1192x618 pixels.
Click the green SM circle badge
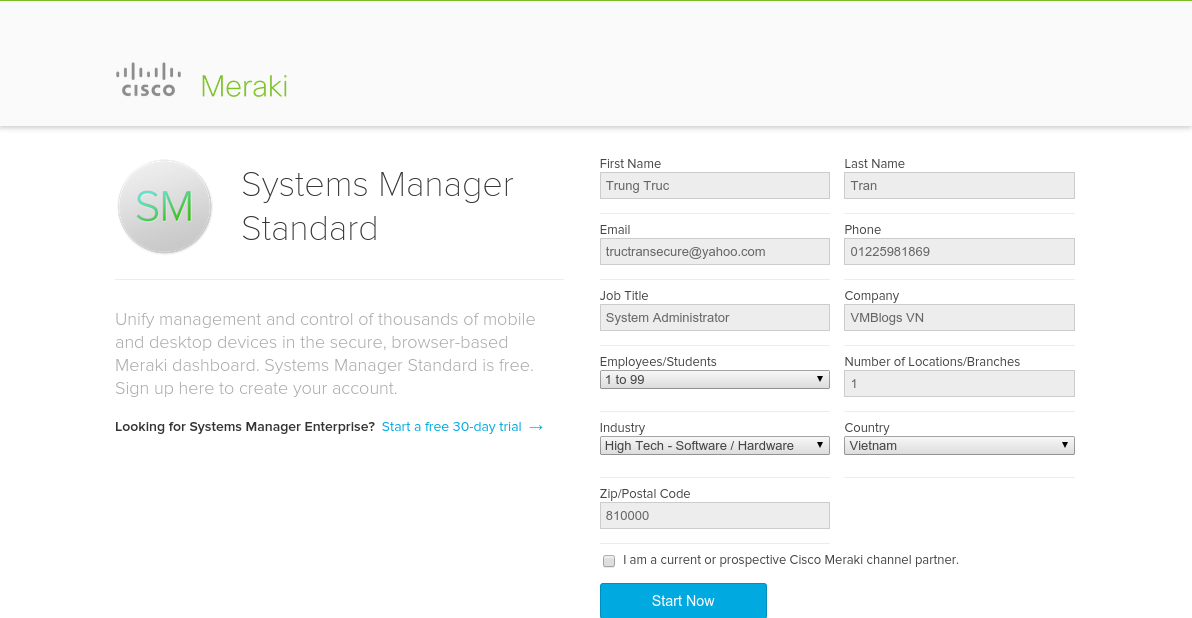[x=165, y=207]
